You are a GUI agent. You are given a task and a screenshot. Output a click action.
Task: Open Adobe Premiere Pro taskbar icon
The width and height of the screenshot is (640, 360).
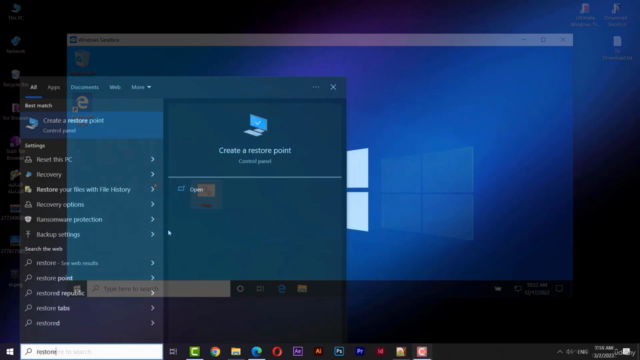[x=360, y=351]
